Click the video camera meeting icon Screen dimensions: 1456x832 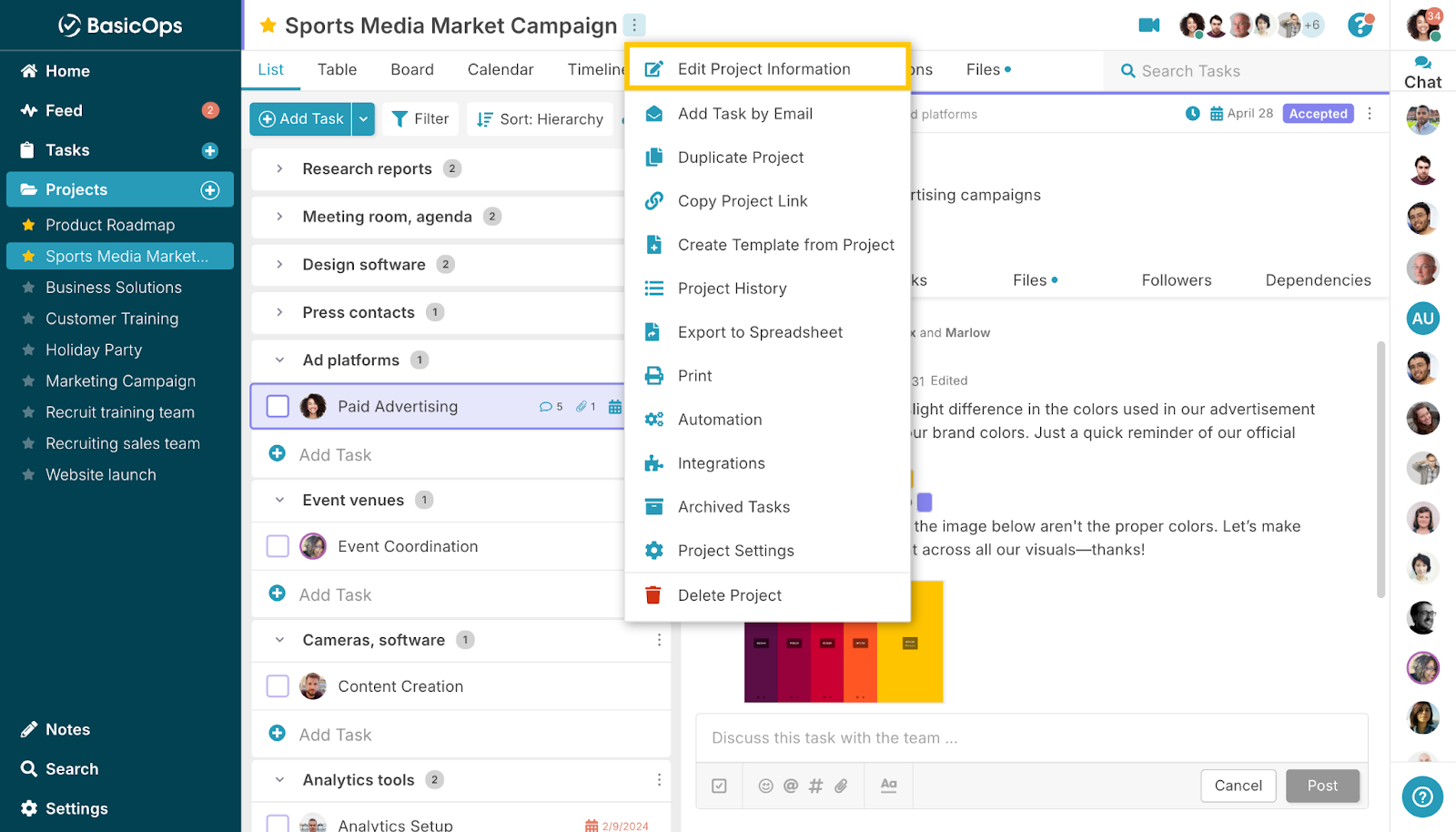click(1148, 25)
